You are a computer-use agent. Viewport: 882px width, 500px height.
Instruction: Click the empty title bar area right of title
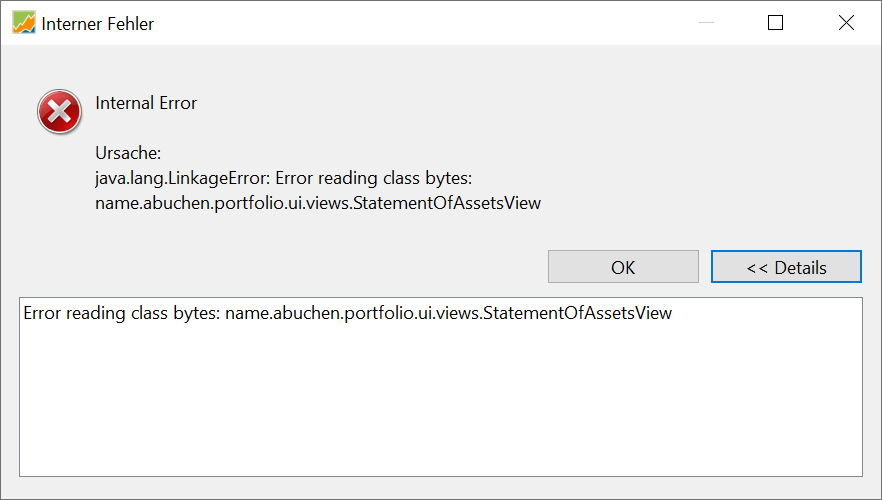click(x=400, y=23)
